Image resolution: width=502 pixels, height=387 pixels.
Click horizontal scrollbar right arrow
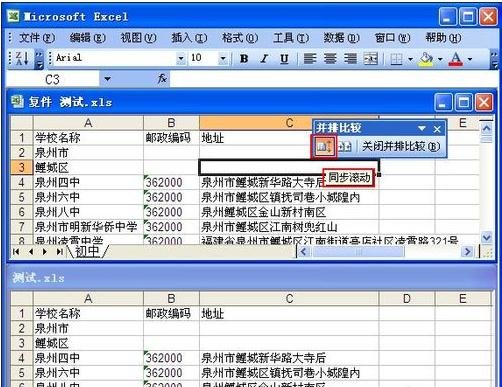tap(467, 252)
